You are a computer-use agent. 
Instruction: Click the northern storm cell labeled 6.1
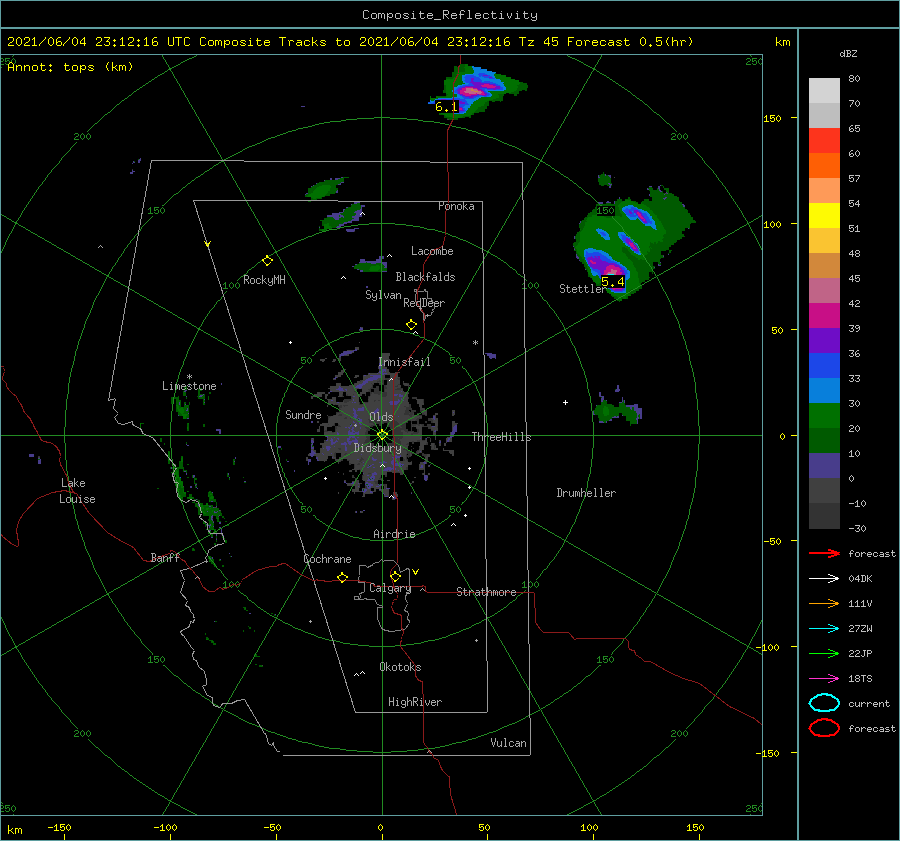478,90
